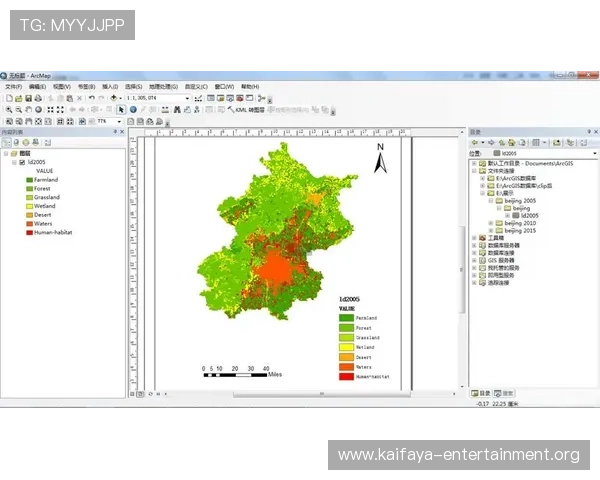Switch to the 搜索 tab below catalog
The height and width of the screenshot is (480, 600).
click(x=504, y=393)
